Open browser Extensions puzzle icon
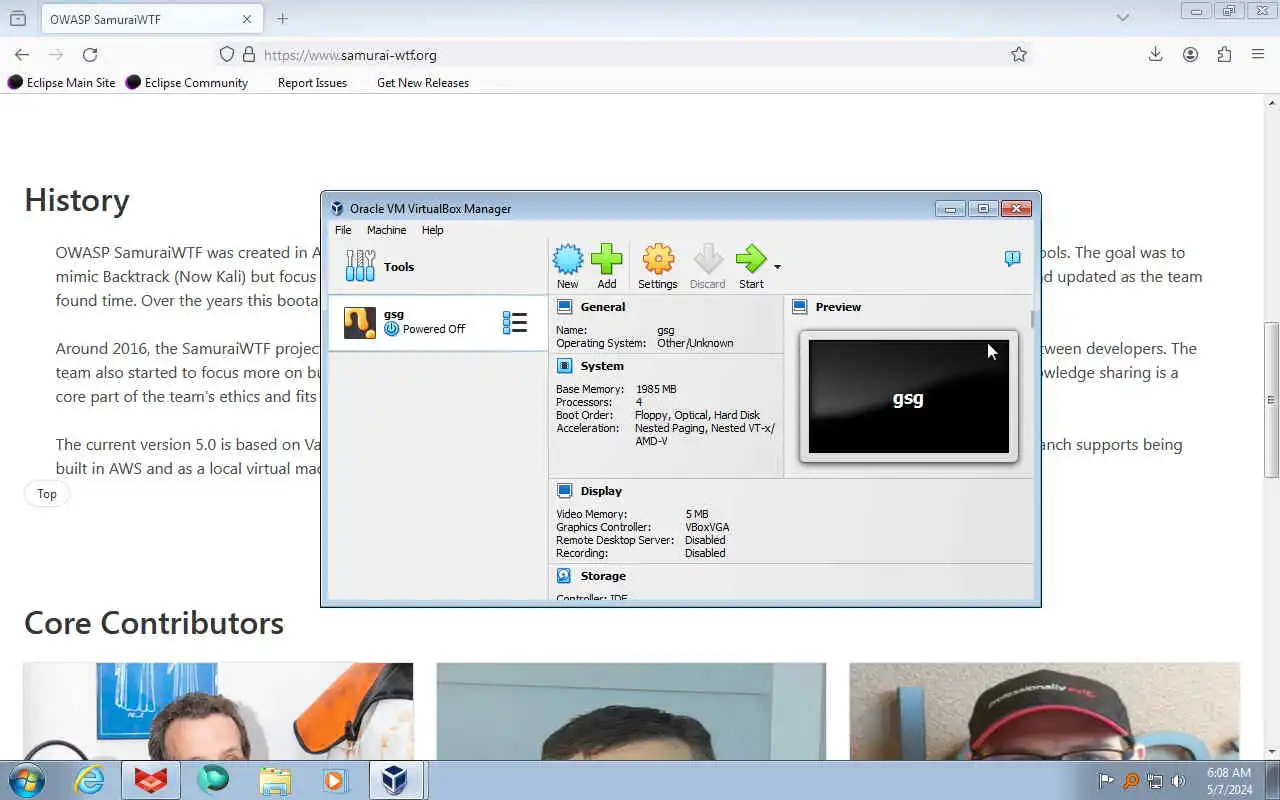 [1224, 55]
